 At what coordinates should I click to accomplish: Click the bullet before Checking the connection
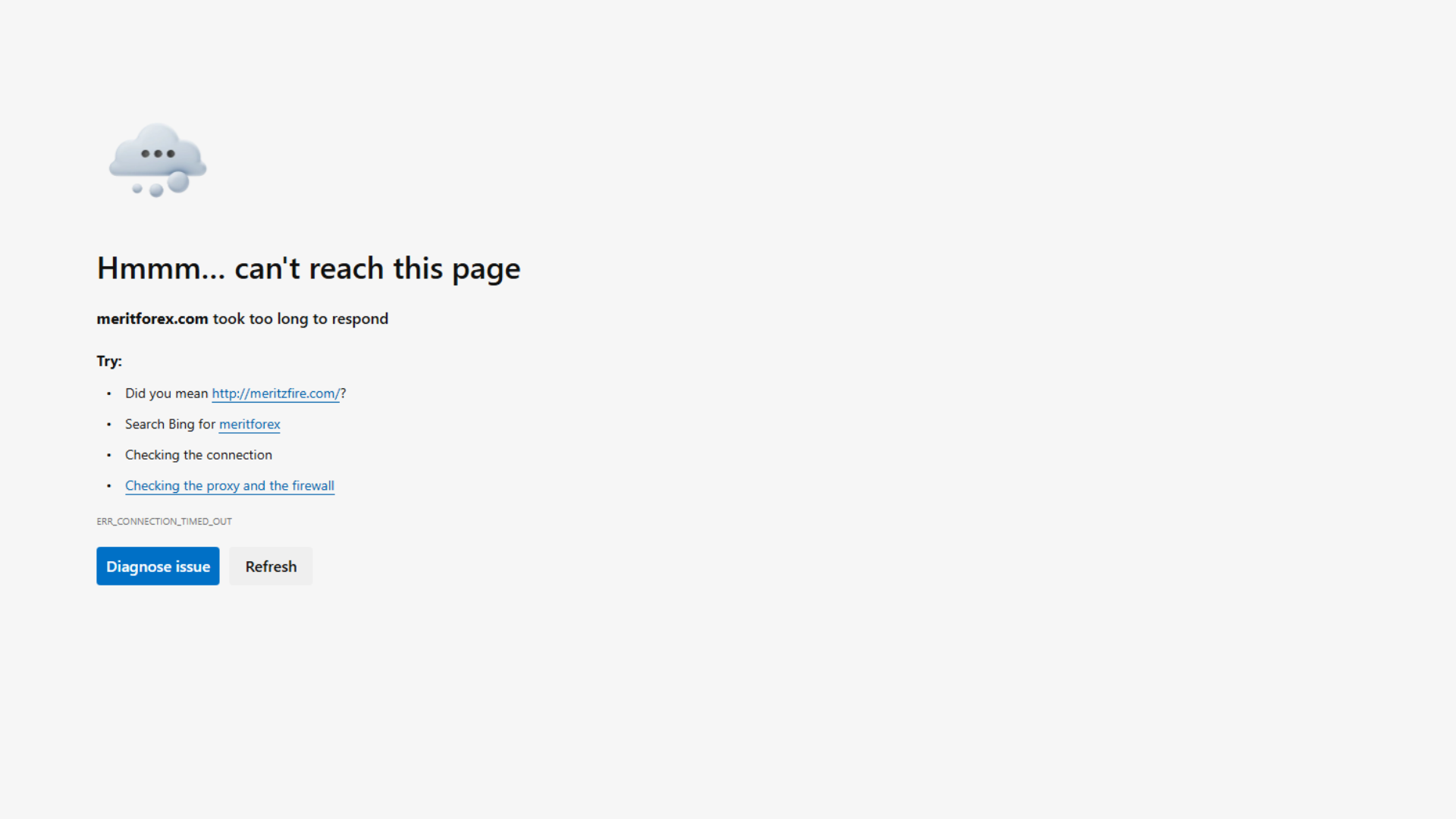[x=109, y=455]
